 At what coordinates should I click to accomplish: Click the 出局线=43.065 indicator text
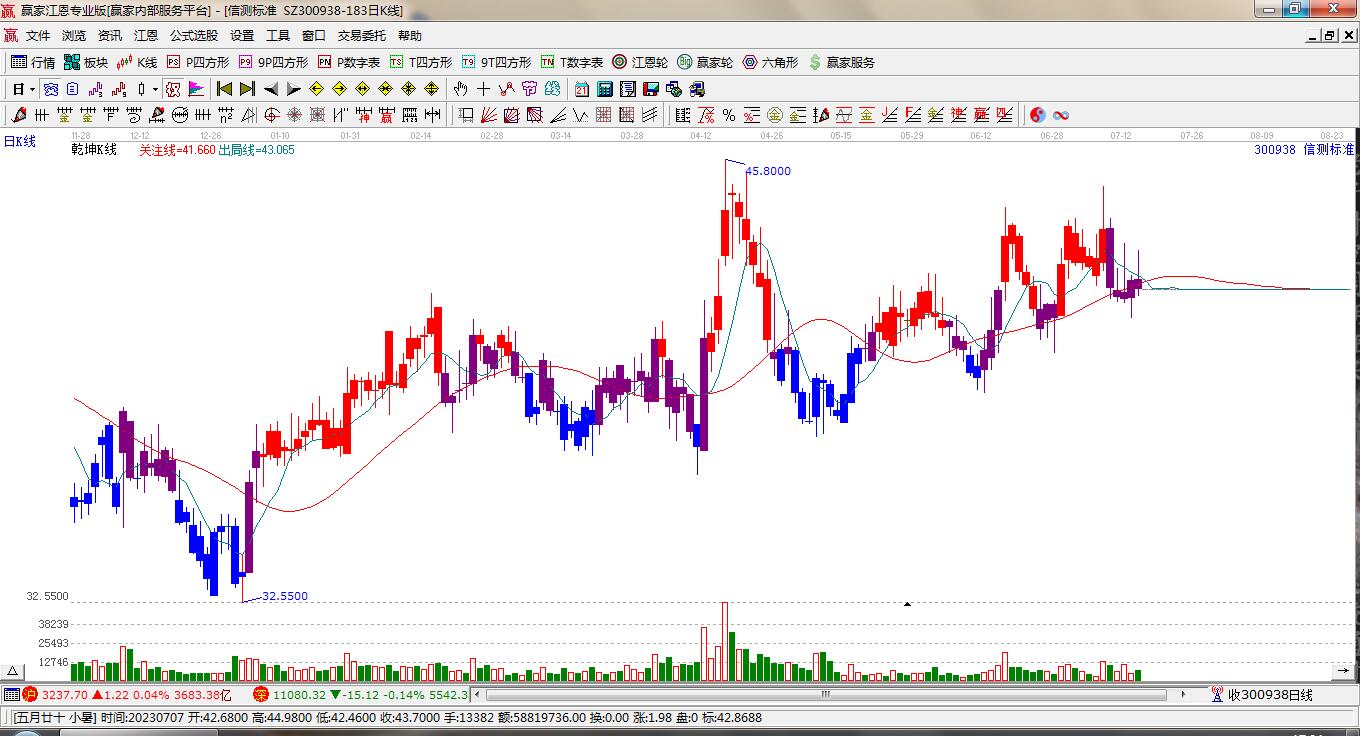[257, 150]
